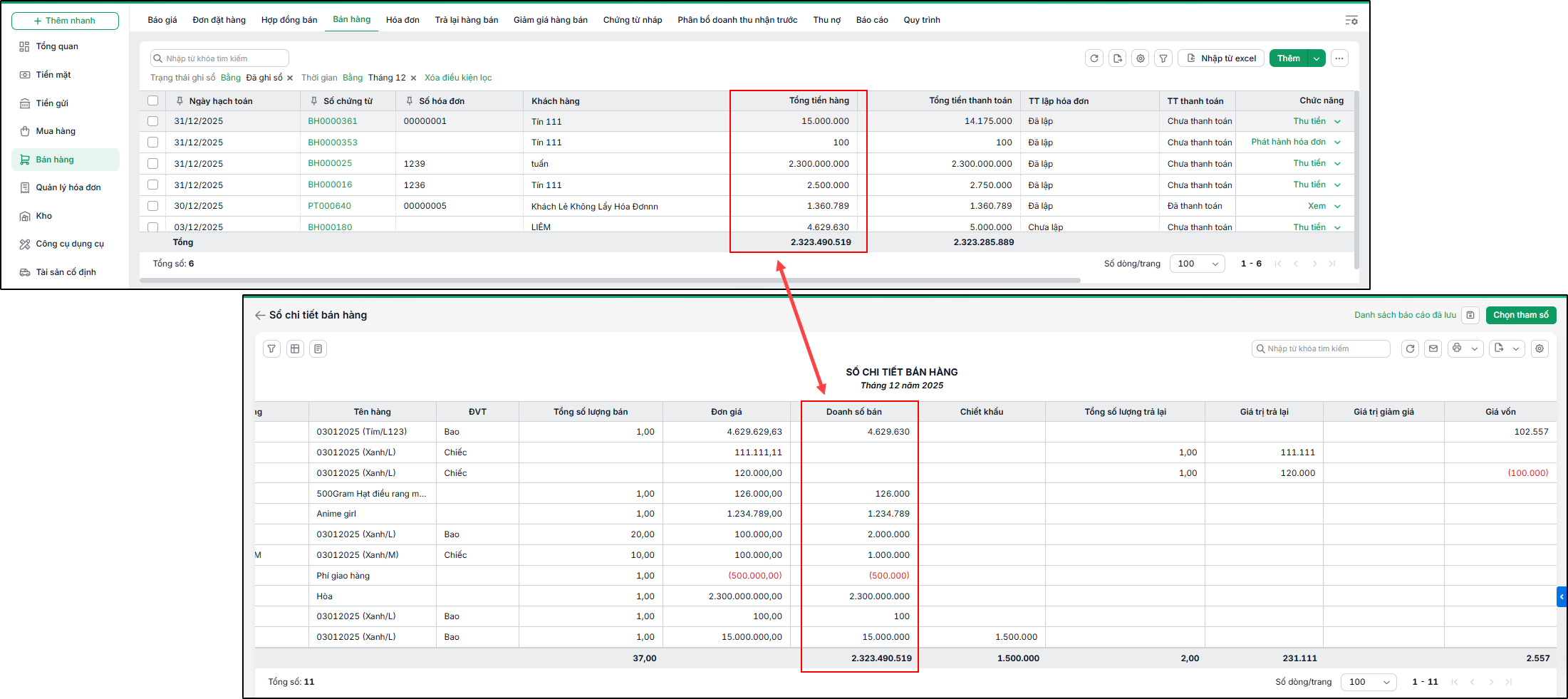Viewport: 1568px width, 699px height.
Task: Check the row with voucher PT000640
Action: (152, 206)
